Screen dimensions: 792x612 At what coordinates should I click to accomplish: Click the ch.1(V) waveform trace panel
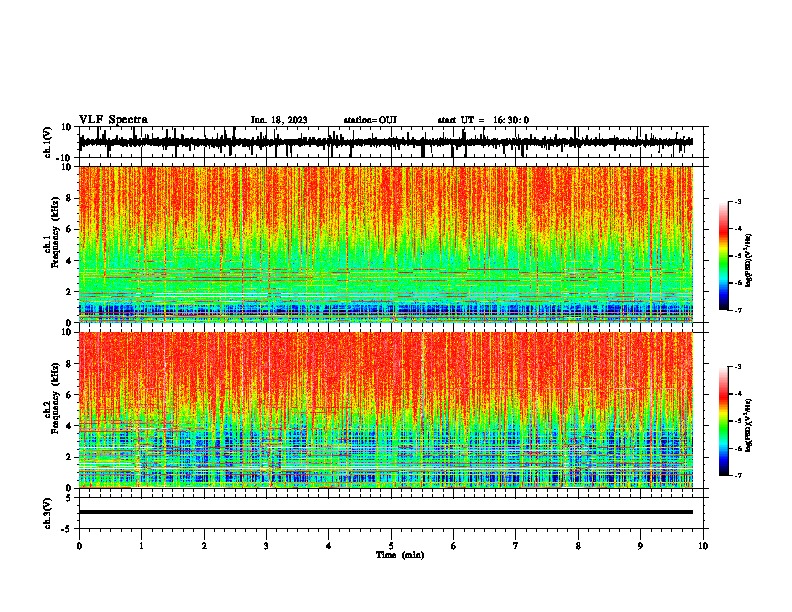point(393,142)
